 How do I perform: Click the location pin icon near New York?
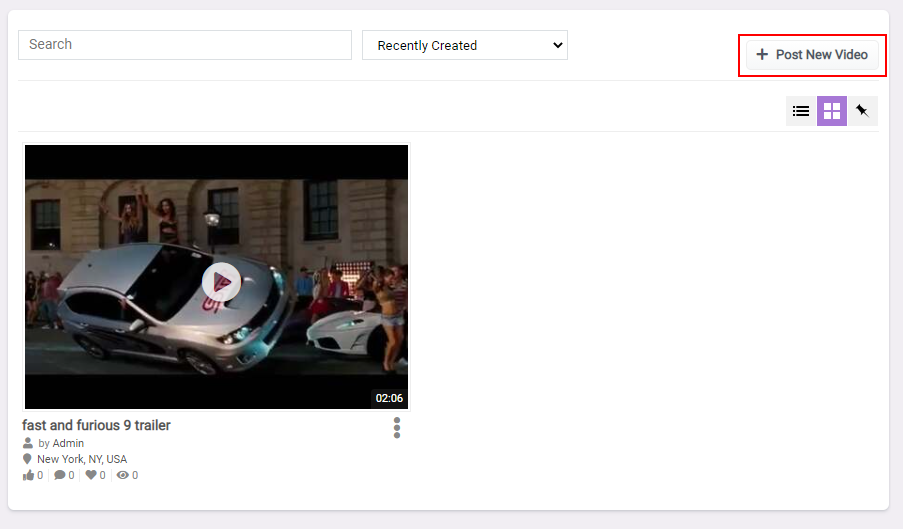pyautogui.click(x=27, y=459)
